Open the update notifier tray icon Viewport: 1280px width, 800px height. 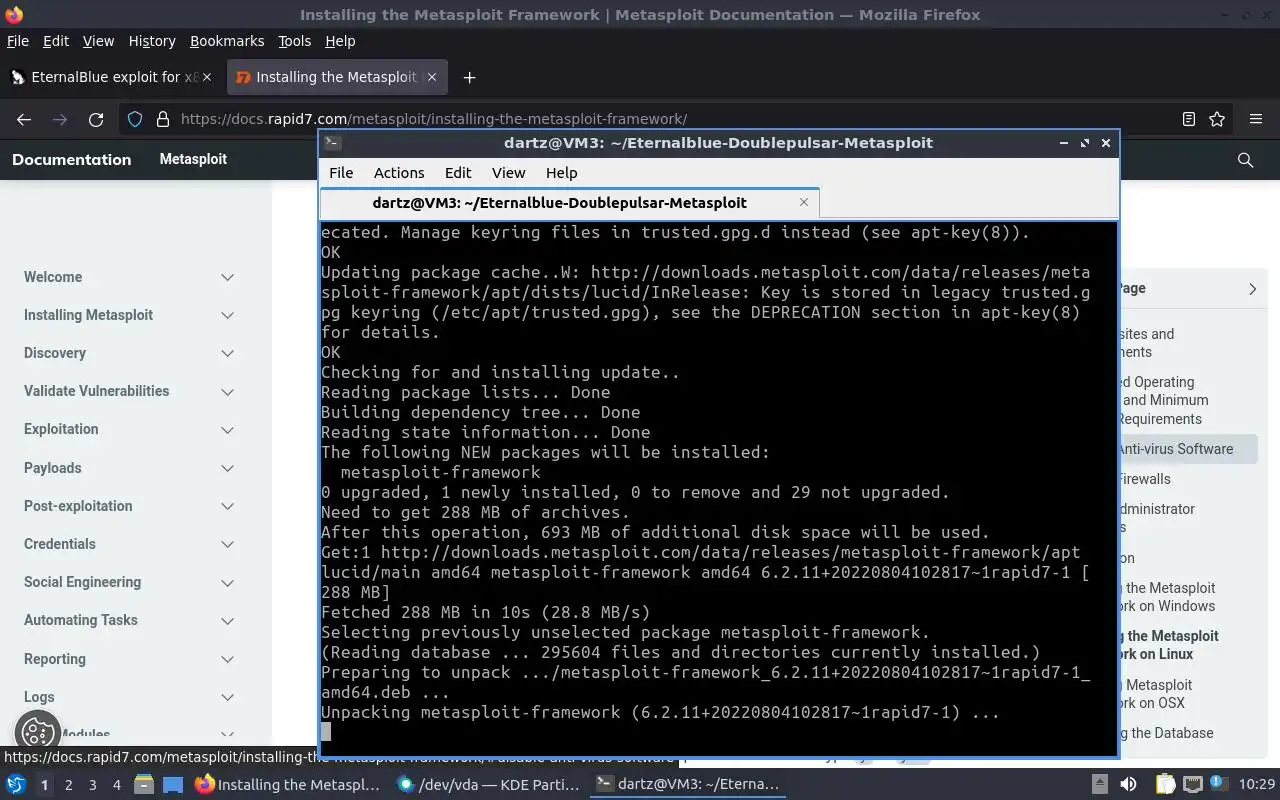[1220, 785]
